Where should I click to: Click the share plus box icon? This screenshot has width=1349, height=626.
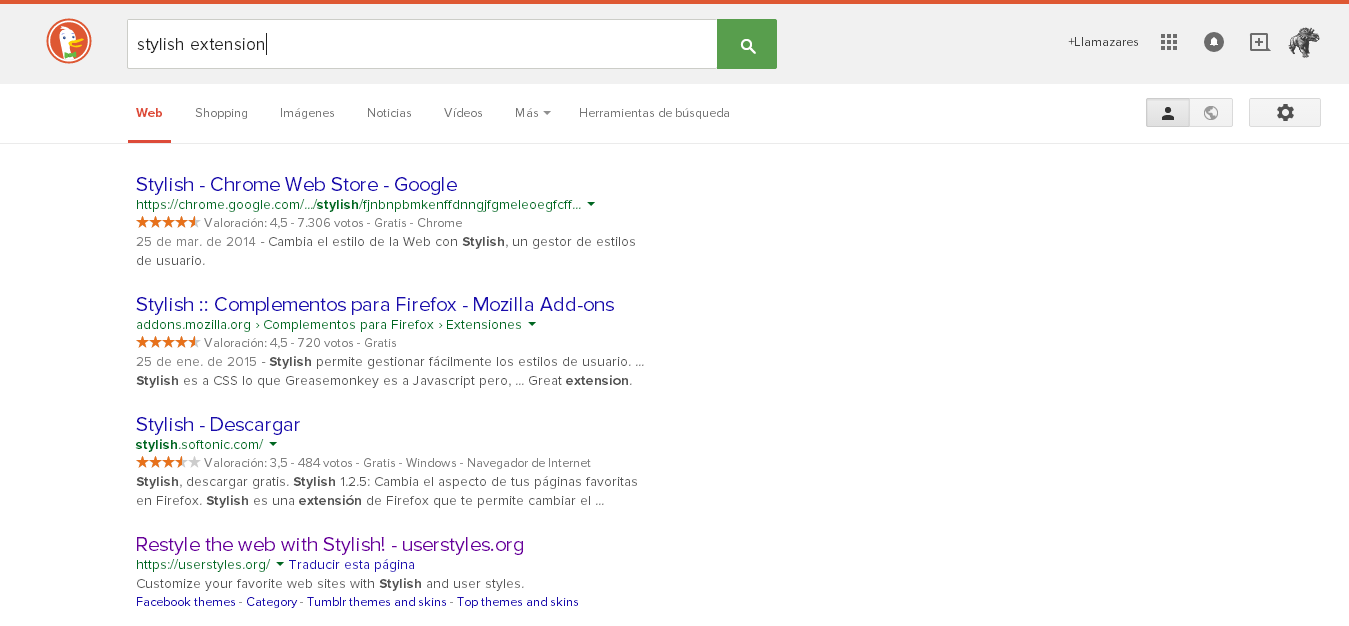[x=1260, y=42]
